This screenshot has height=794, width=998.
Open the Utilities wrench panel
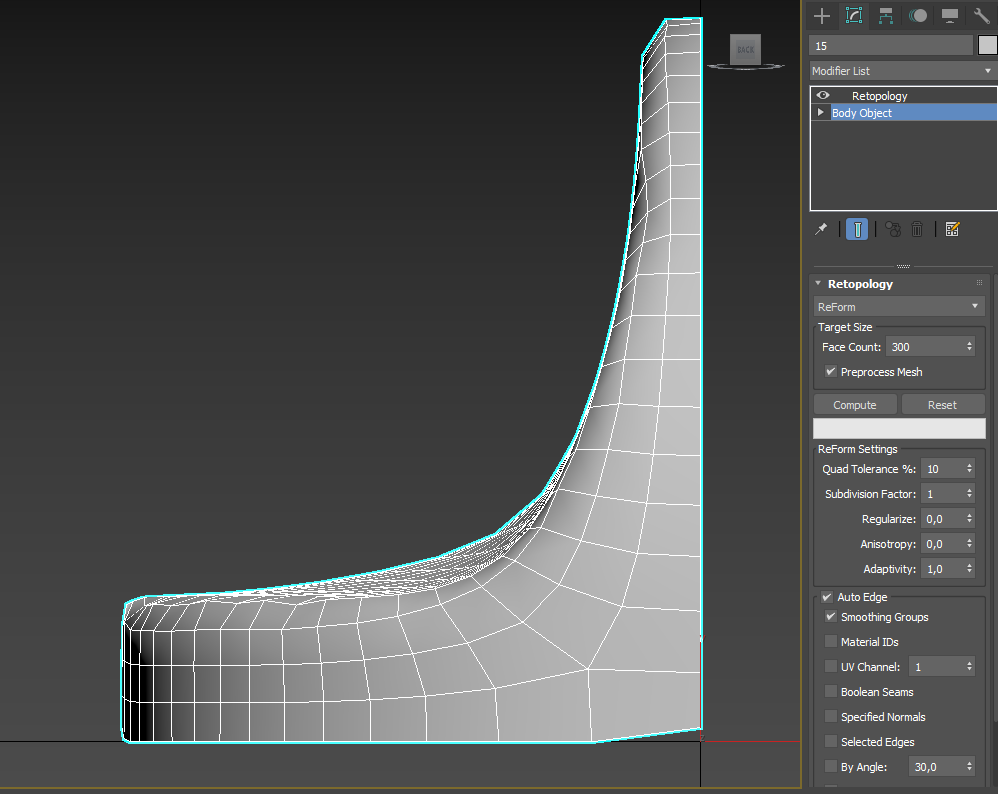(981, 16)
